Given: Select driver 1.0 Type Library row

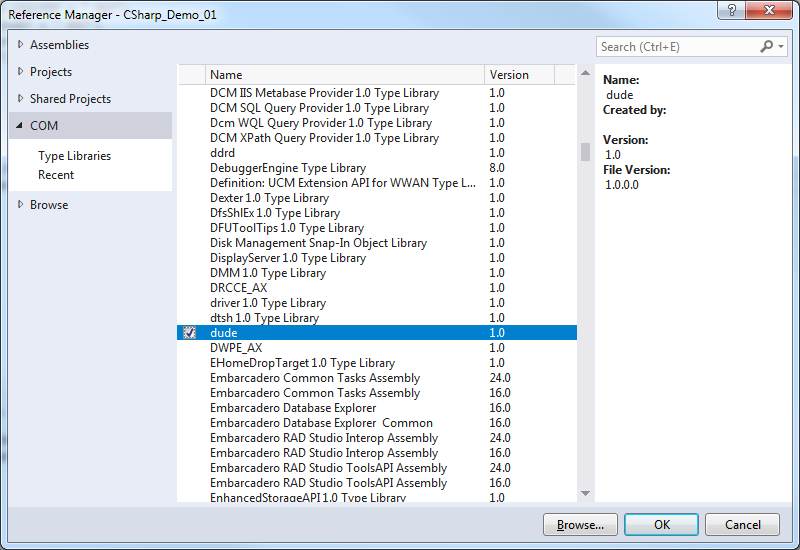Looking at the screenshot, I should click(377, 303).
